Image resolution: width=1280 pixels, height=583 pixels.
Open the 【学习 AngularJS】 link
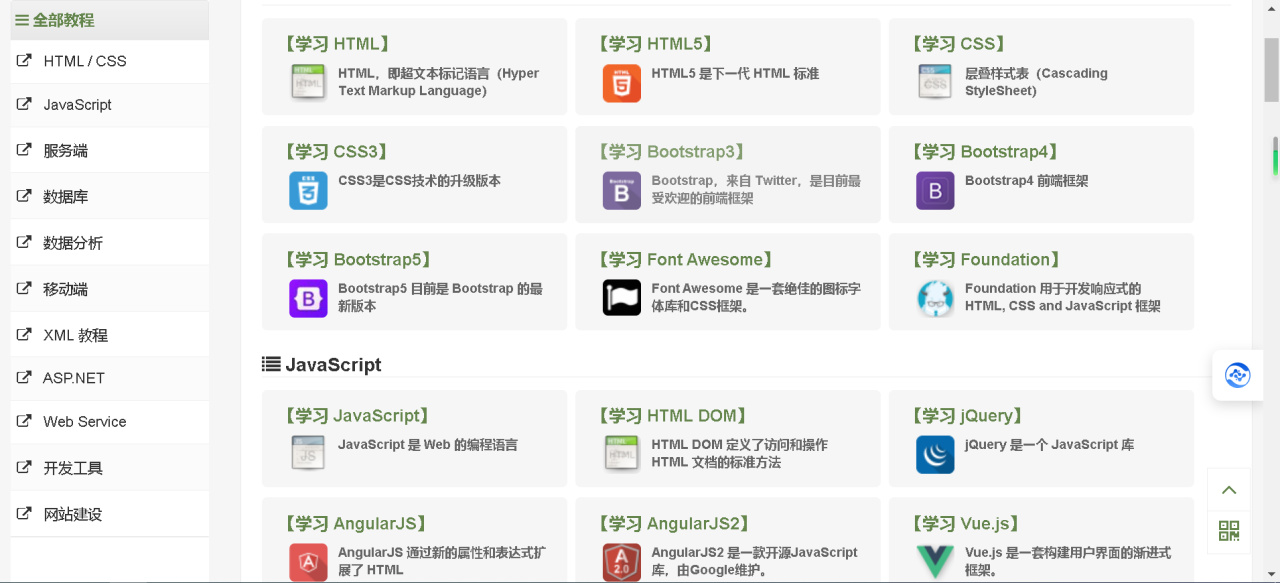356,524
